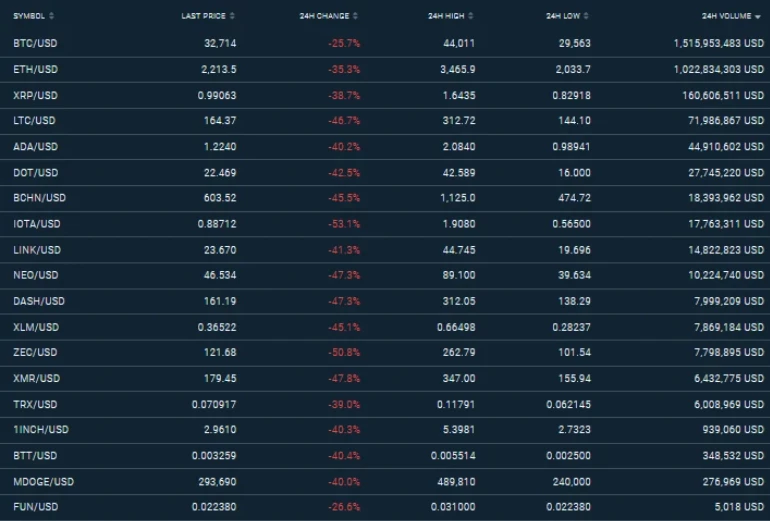Click Last Price sort arrows icon
Image resolution: width=770 pixels, height=521 pixels.
(x=233, y=16)
